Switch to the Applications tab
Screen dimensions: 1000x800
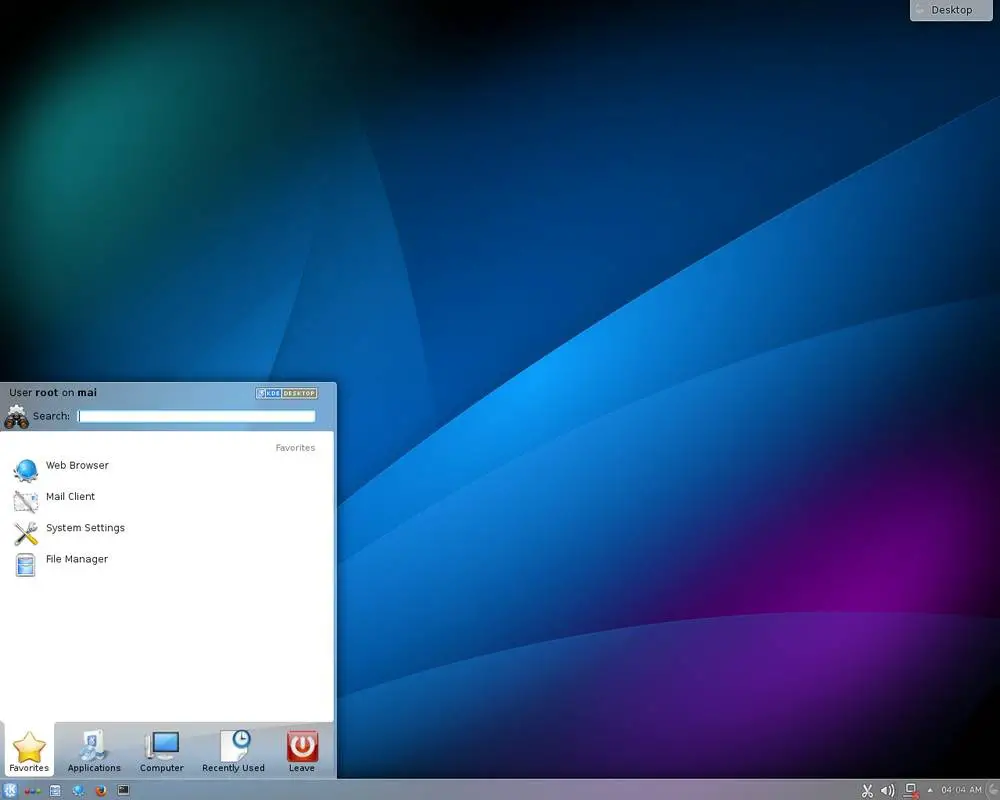click(94, 751)
